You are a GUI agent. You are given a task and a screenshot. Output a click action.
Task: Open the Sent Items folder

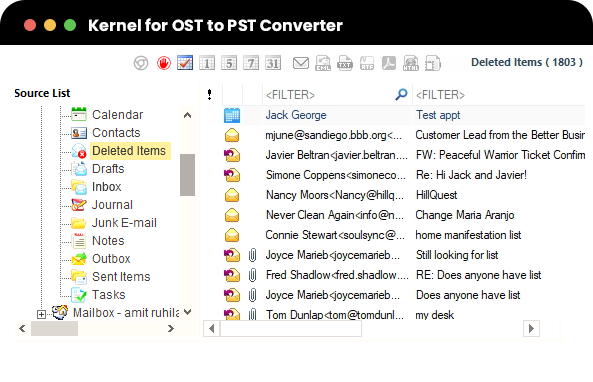point(121,276)
